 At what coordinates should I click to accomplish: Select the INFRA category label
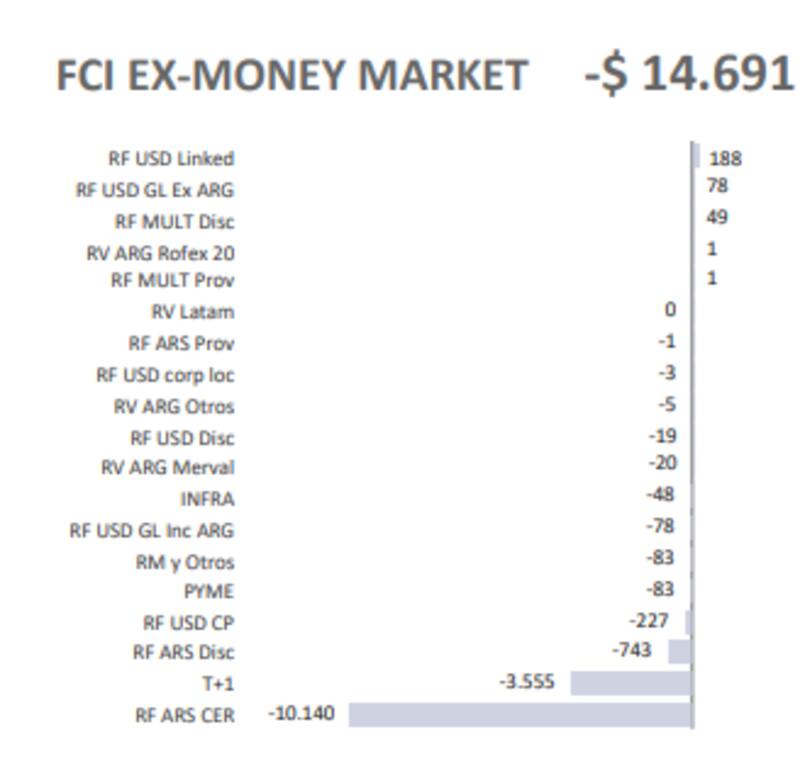click(x=207, y=499)
